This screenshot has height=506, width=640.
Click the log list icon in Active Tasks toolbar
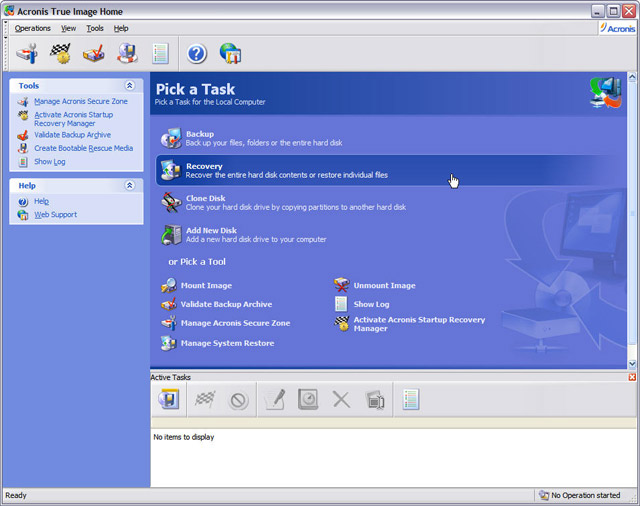click(411, 399)
